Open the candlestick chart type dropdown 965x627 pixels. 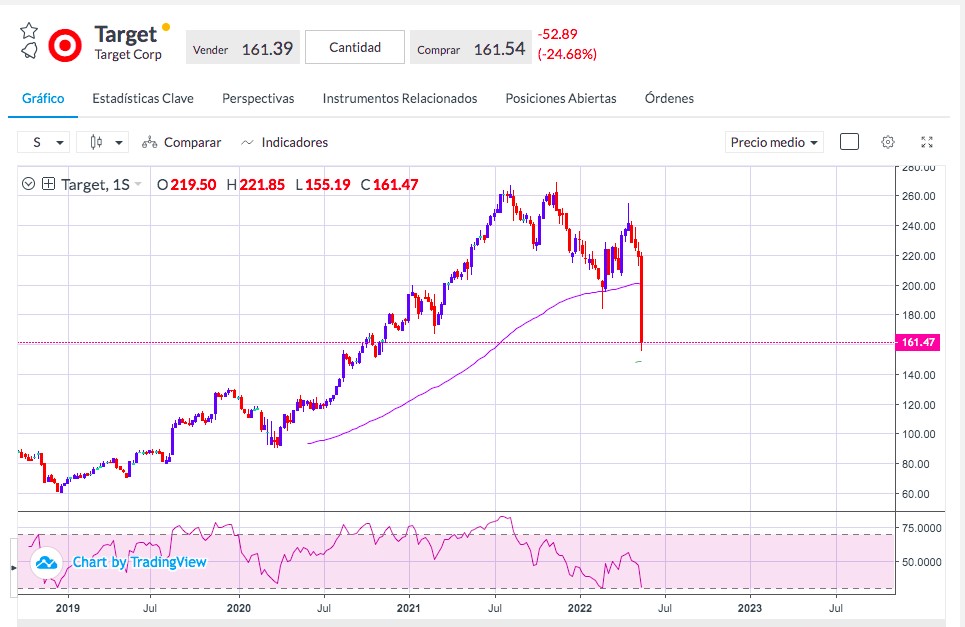(102, 142)
